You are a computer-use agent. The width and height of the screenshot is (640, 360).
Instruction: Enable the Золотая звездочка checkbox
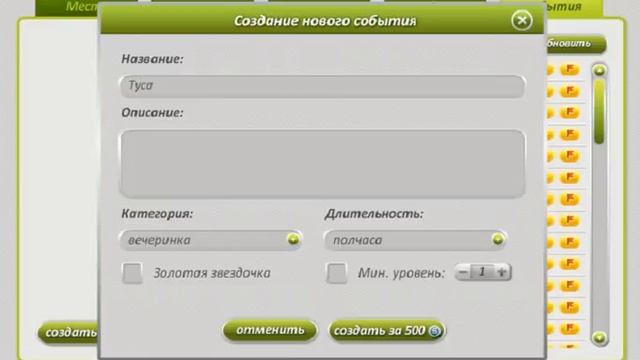[x=132, y=273]
